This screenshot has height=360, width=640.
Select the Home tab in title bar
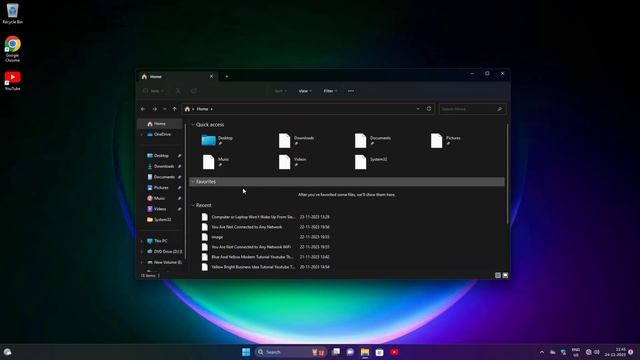(177, 76)
